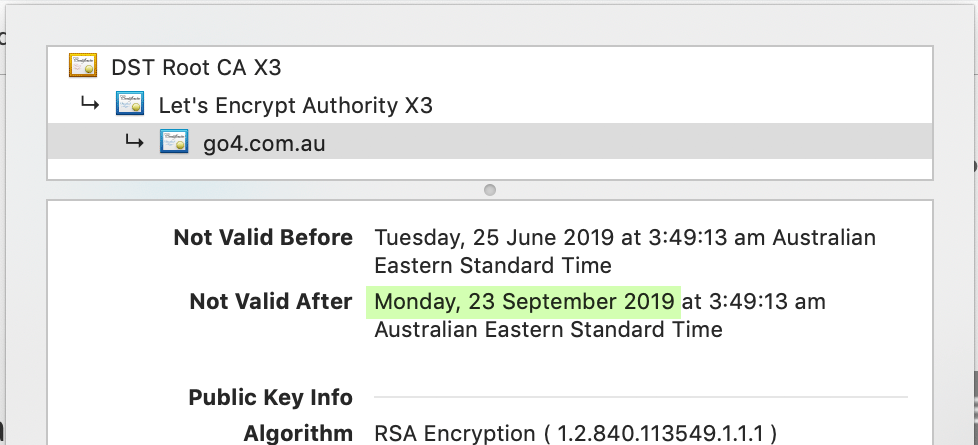The image size is (978, 445).
Task: Click the Eastern Standard Time text under Not Valid Before
Action: coord(493,266)
